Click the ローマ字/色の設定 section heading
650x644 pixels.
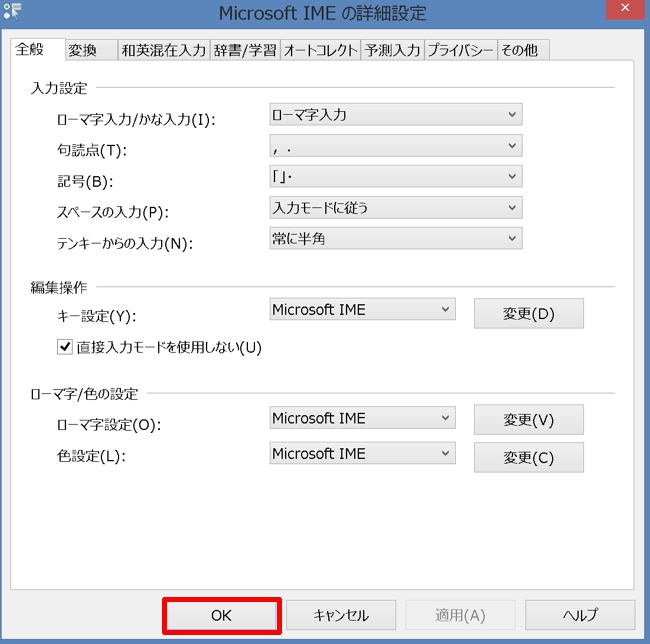(x=84, y=394)
